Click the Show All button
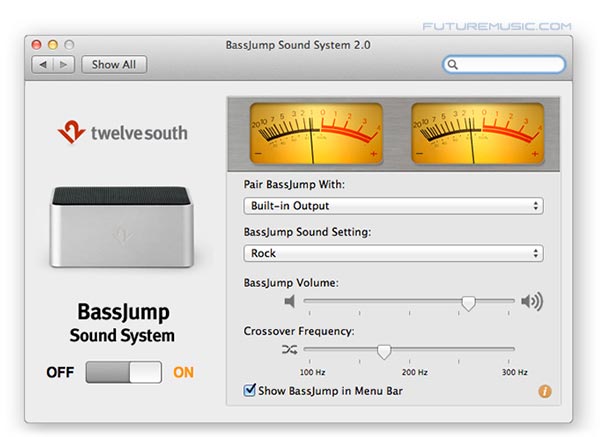The image size is (600, 437). pos(114,65)
